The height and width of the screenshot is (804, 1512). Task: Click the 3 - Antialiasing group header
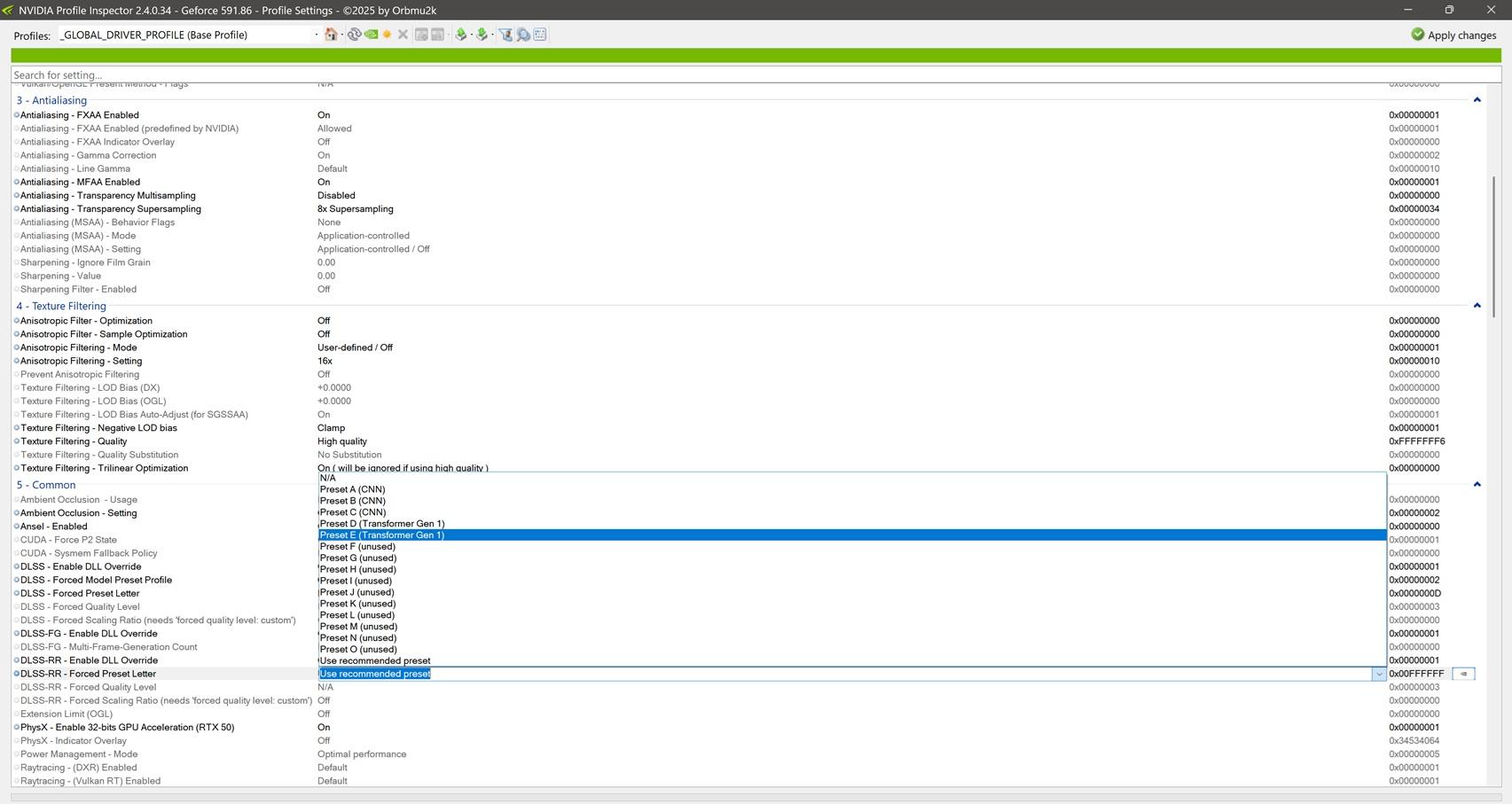(x=51, y=100)
